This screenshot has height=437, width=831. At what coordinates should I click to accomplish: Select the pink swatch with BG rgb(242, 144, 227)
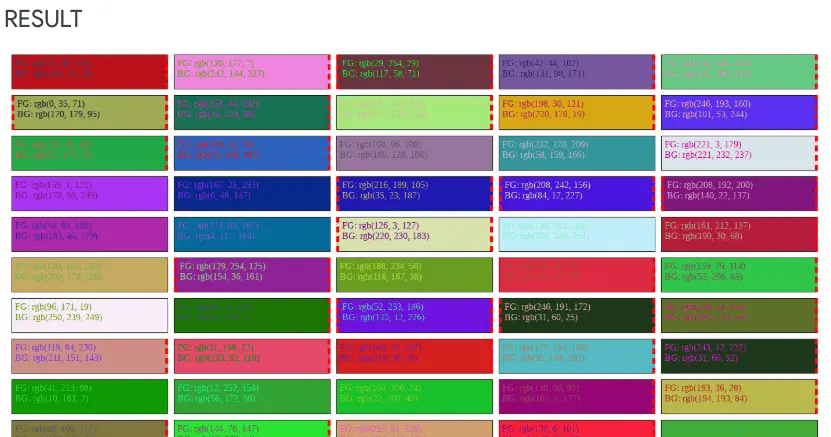(x=251, y=71)
